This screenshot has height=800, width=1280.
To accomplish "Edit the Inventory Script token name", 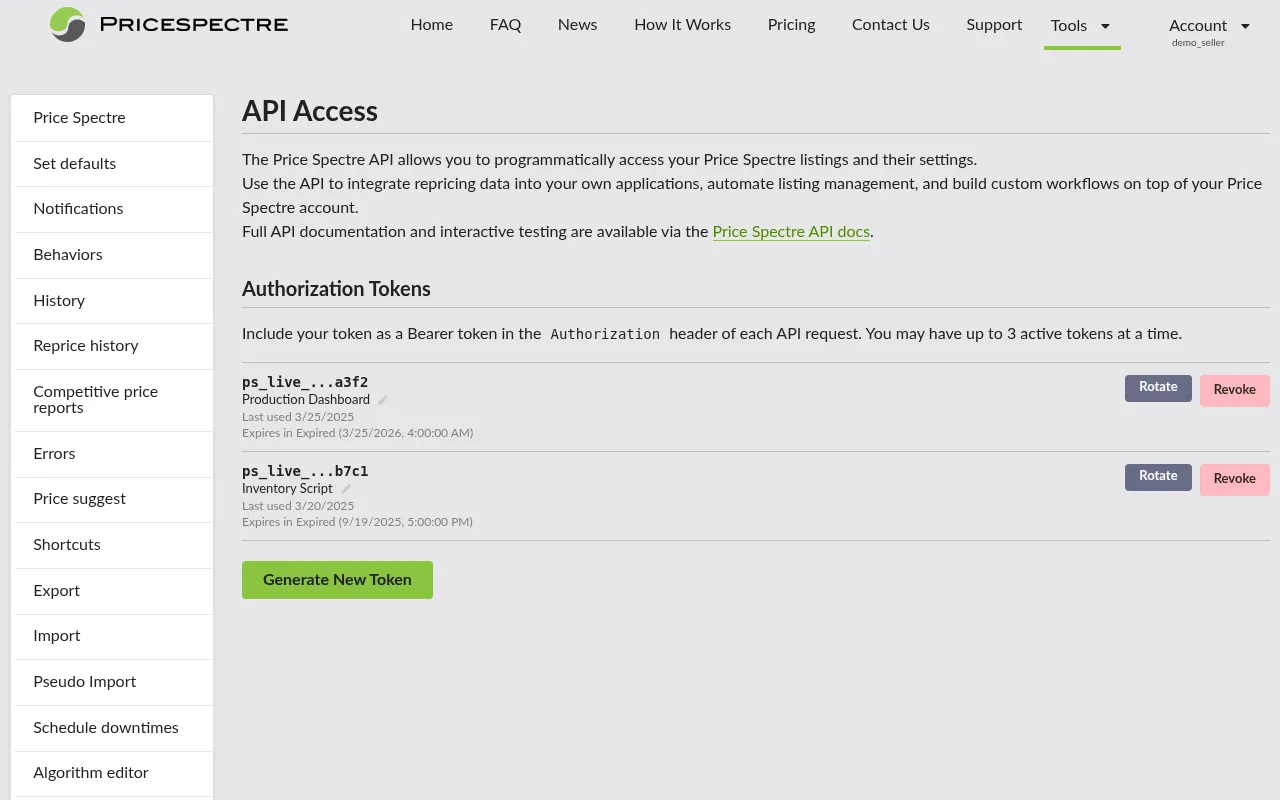I will [346, 489].
